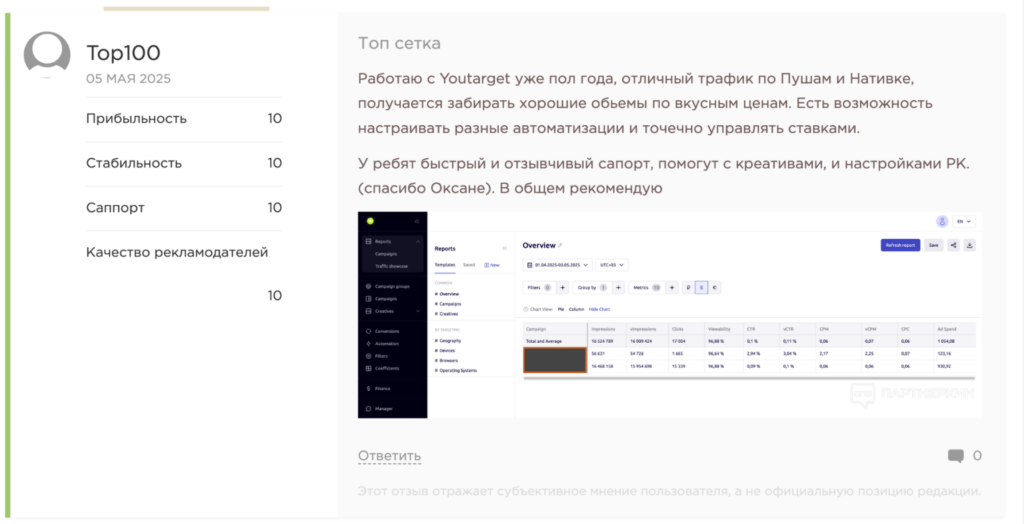Image resolution: width=1024 pixels, height=524 pixels.
Task: Choose Column chart view
Action: point(576,309)
